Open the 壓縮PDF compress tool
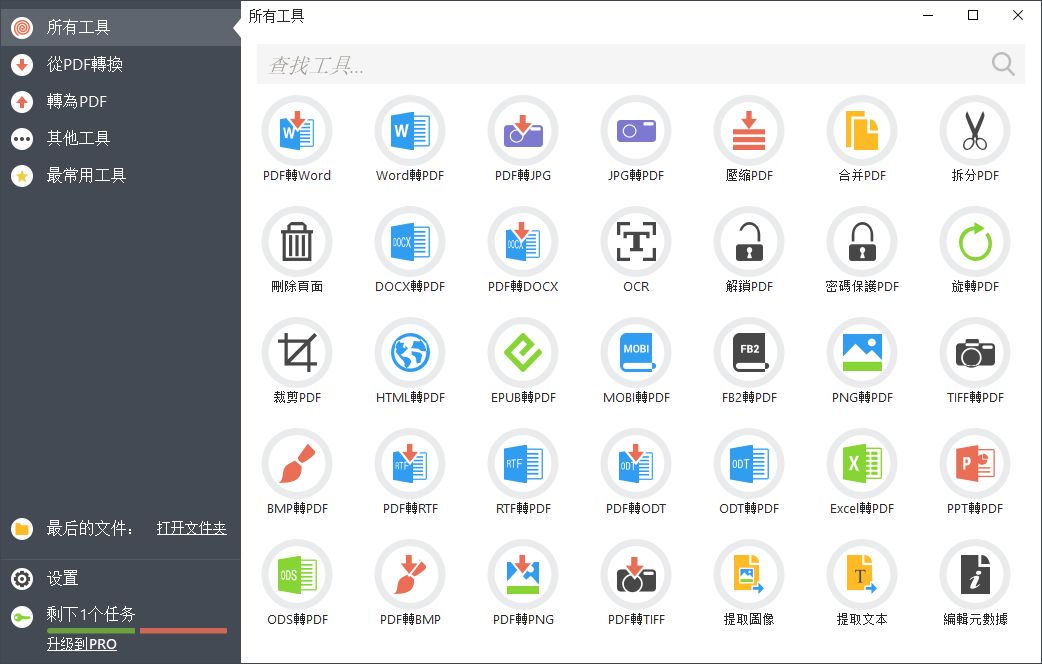This screenshot has width=1042, height=664. tap(748, 131)
